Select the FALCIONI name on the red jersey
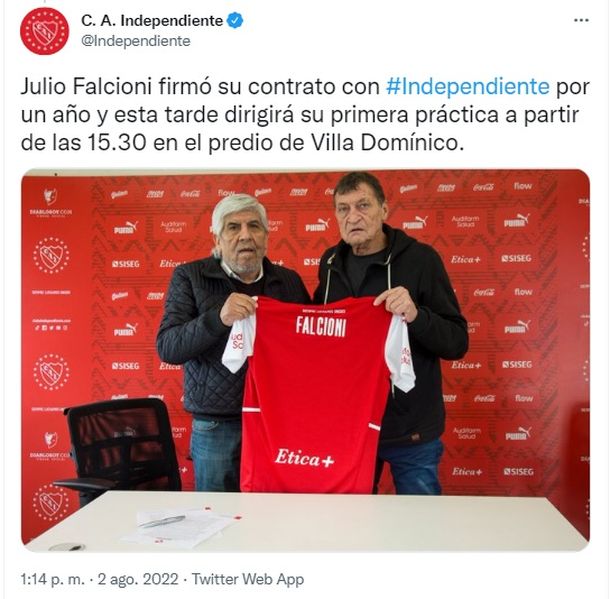 321,326
